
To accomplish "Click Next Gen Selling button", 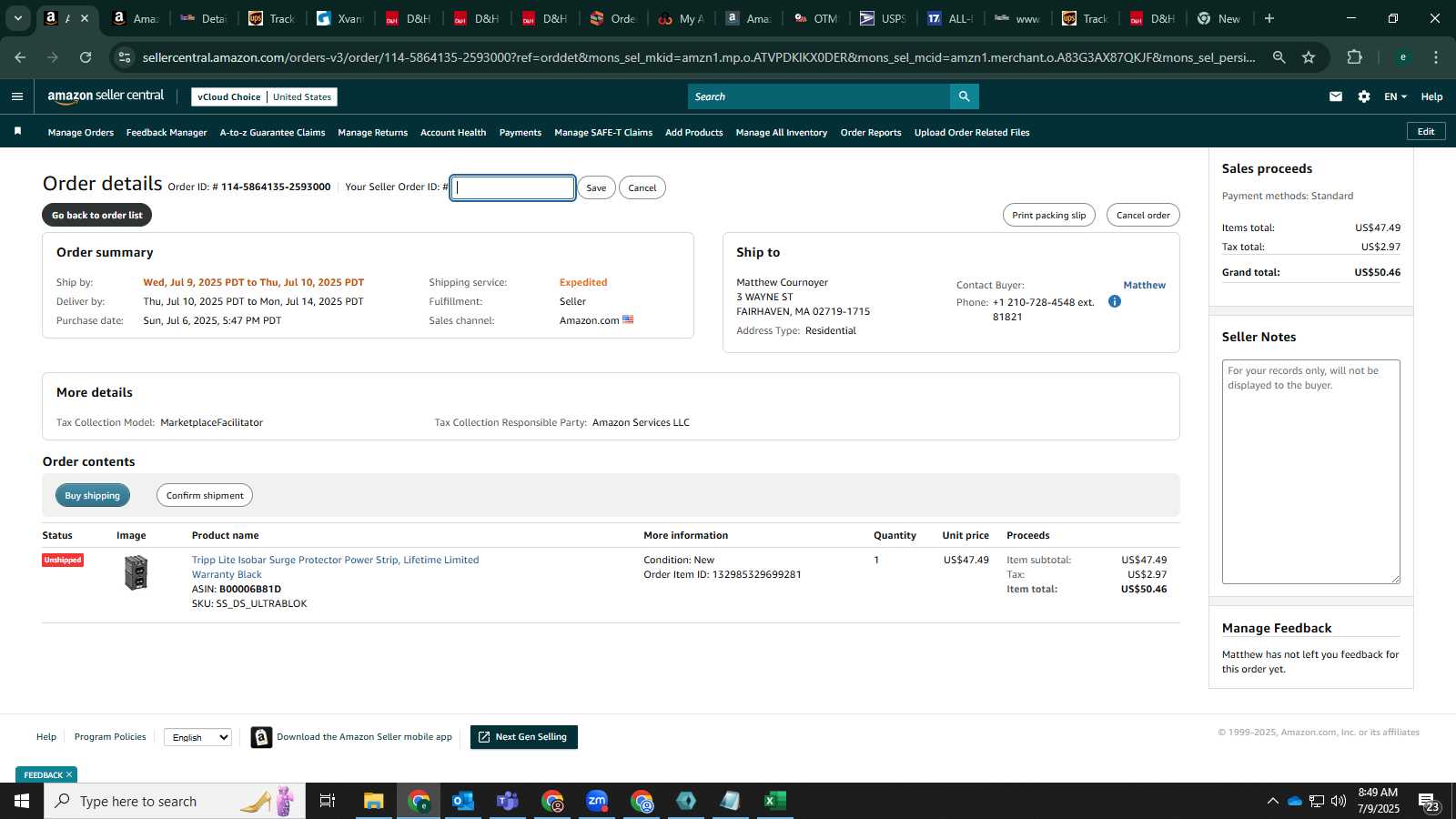I will 524,737.
